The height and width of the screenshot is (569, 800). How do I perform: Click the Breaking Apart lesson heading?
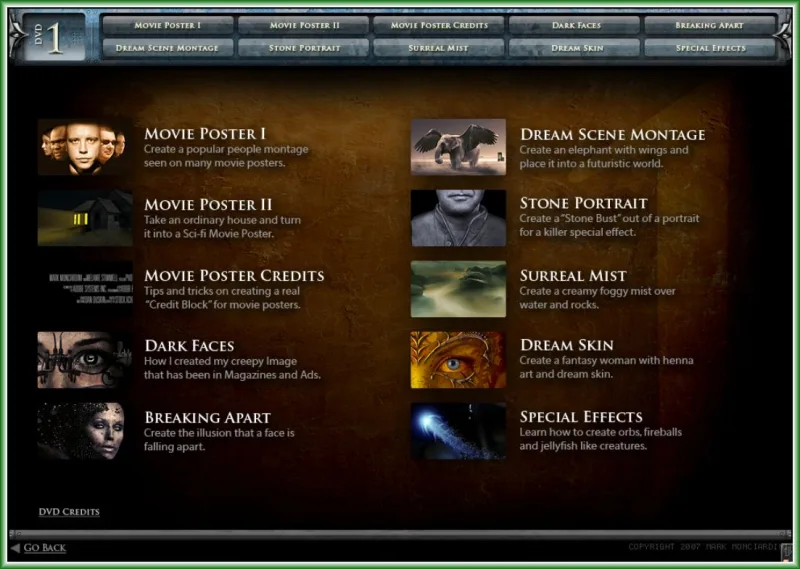point(208,417)
